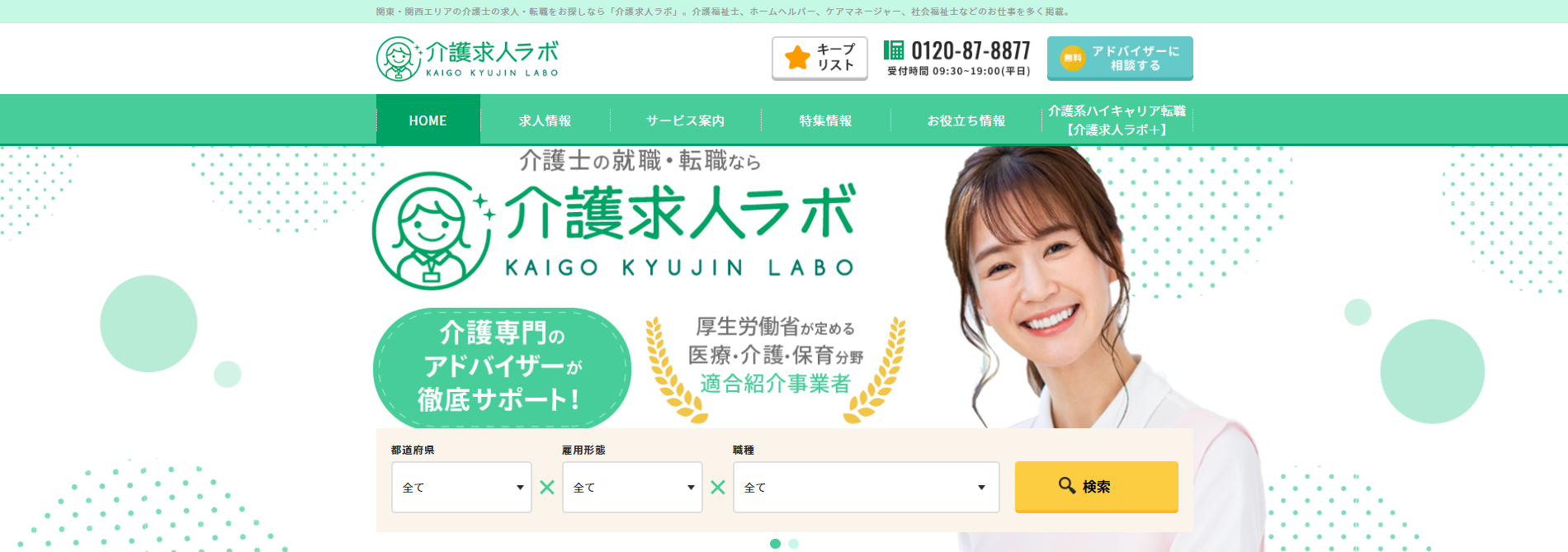Click the yellow 検索 button
The image size is (1568, 552).
point(1096,487)
